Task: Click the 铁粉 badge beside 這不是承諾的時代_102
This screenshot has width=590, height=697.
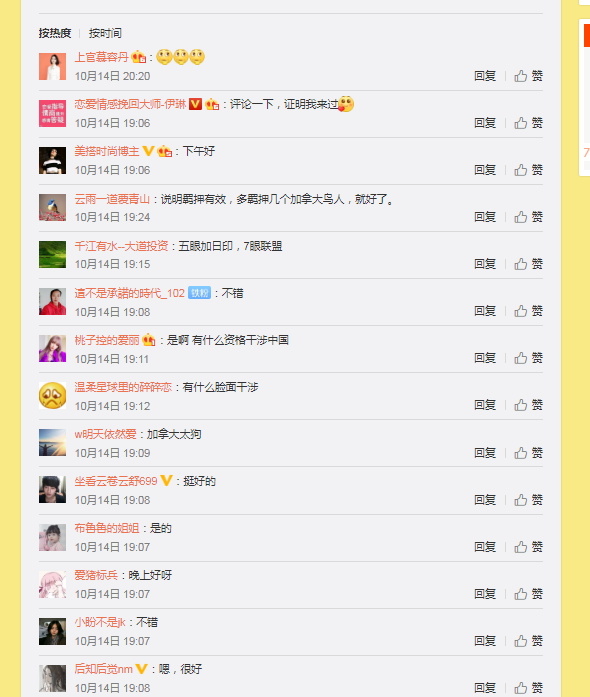Action: pyautogui.click(x=199, y=293)
